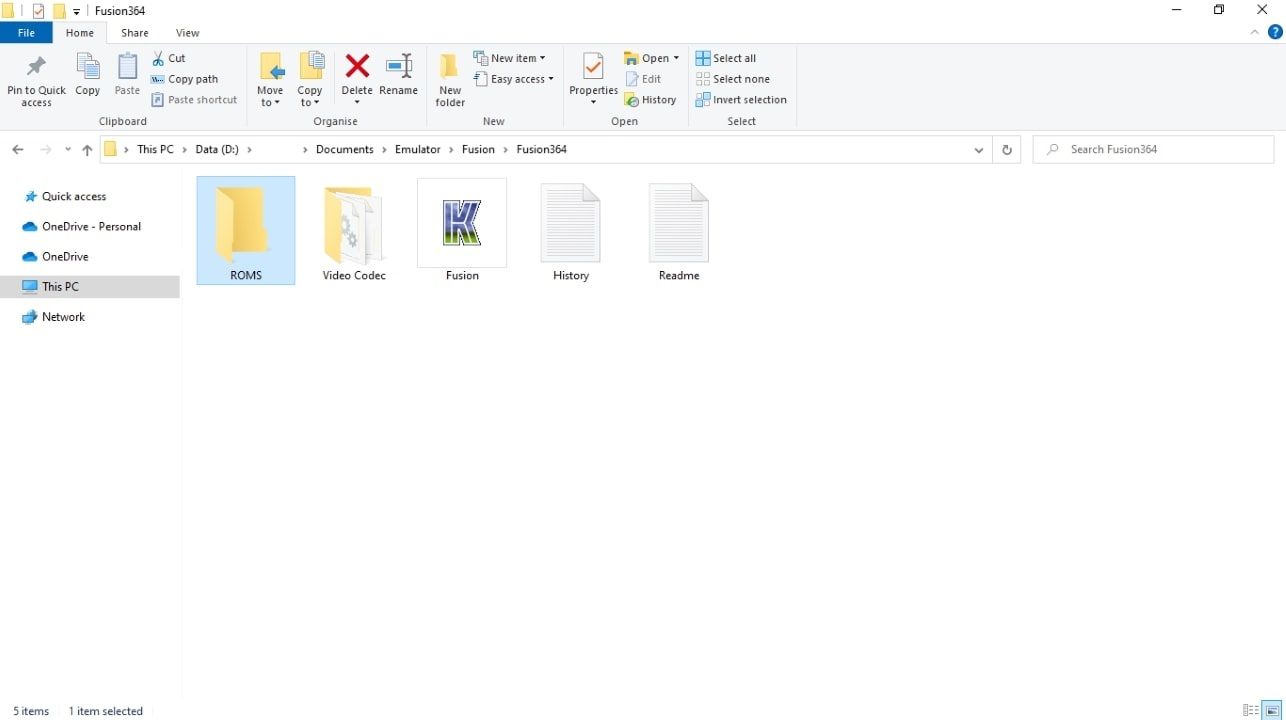Expand the chevron after Documents in the address bar

[385, 150]
